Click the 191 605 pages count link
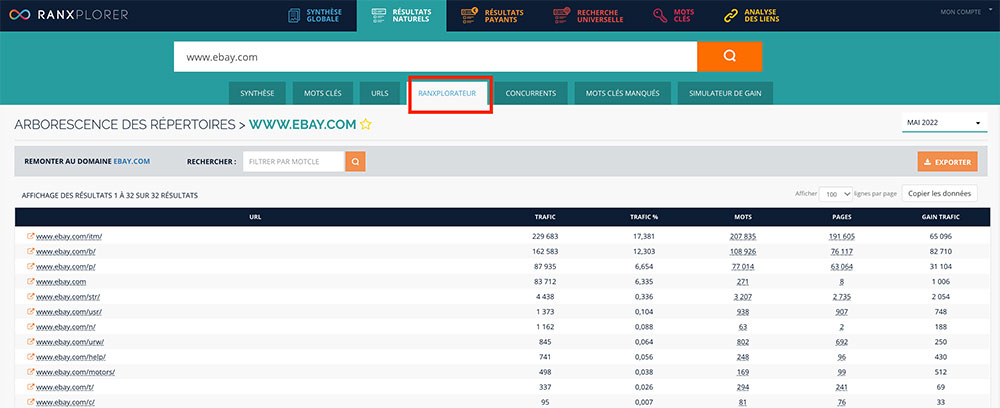Viewport: 1000px width, 408px height. click(842, 237)
